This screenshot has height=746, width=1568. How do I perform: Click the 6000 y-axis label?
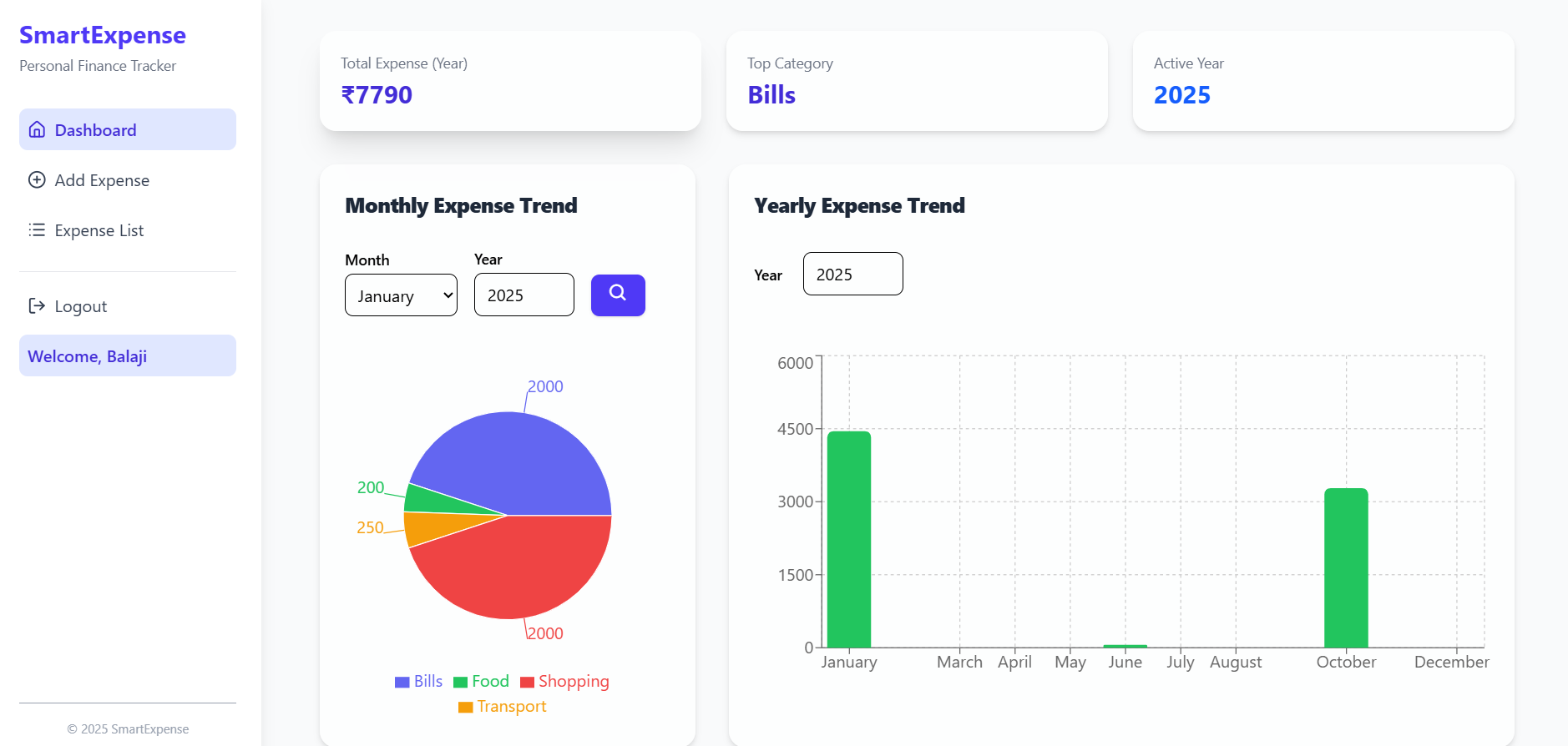coord(795,363)
